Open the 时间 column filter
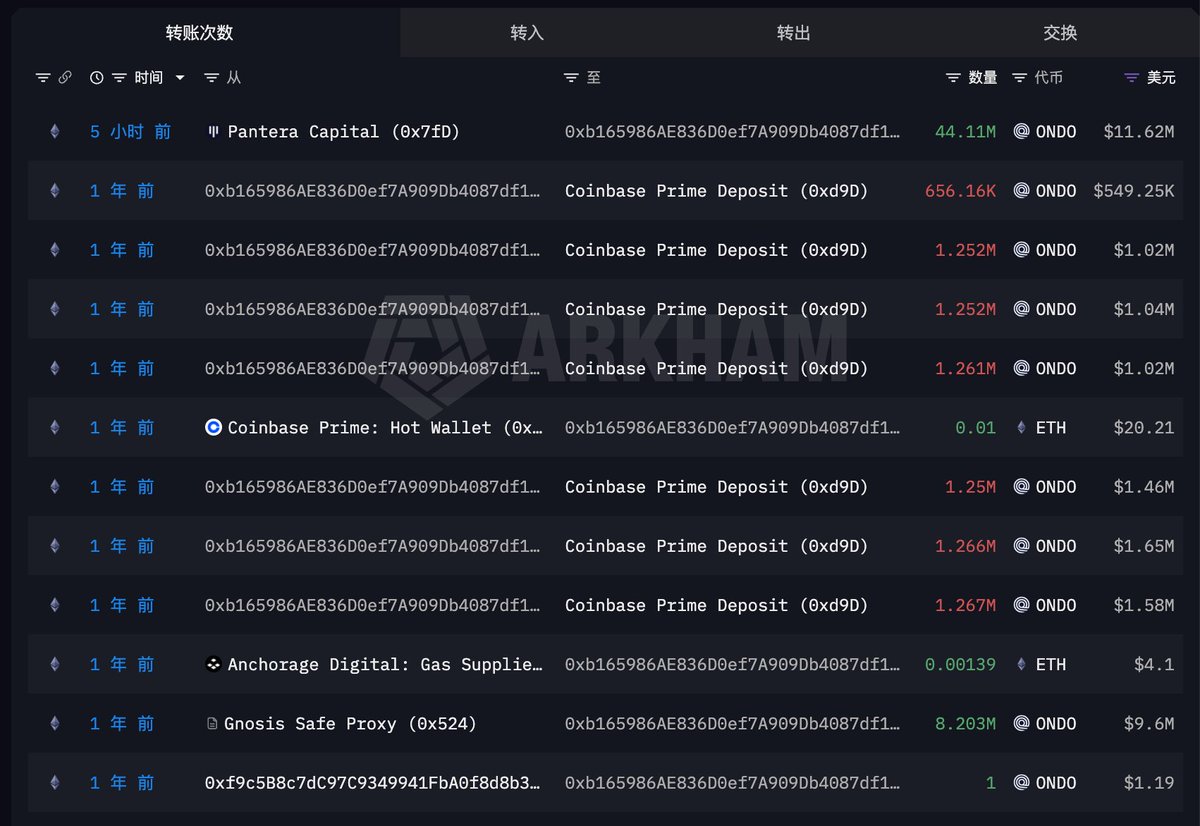The height and width of the screenshot is (826, 1200). coord(119,77)
